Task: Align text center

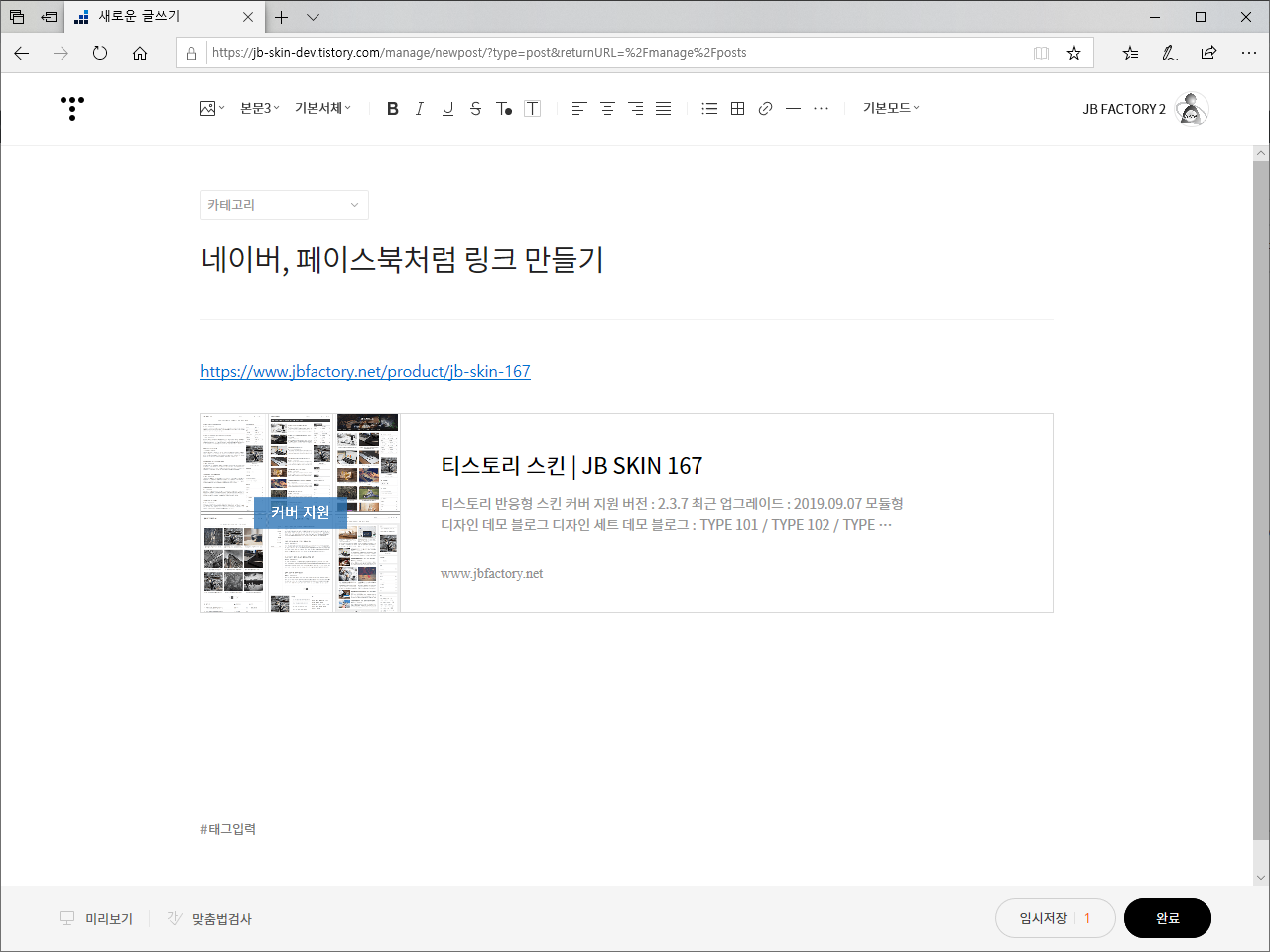Action: 607,108
